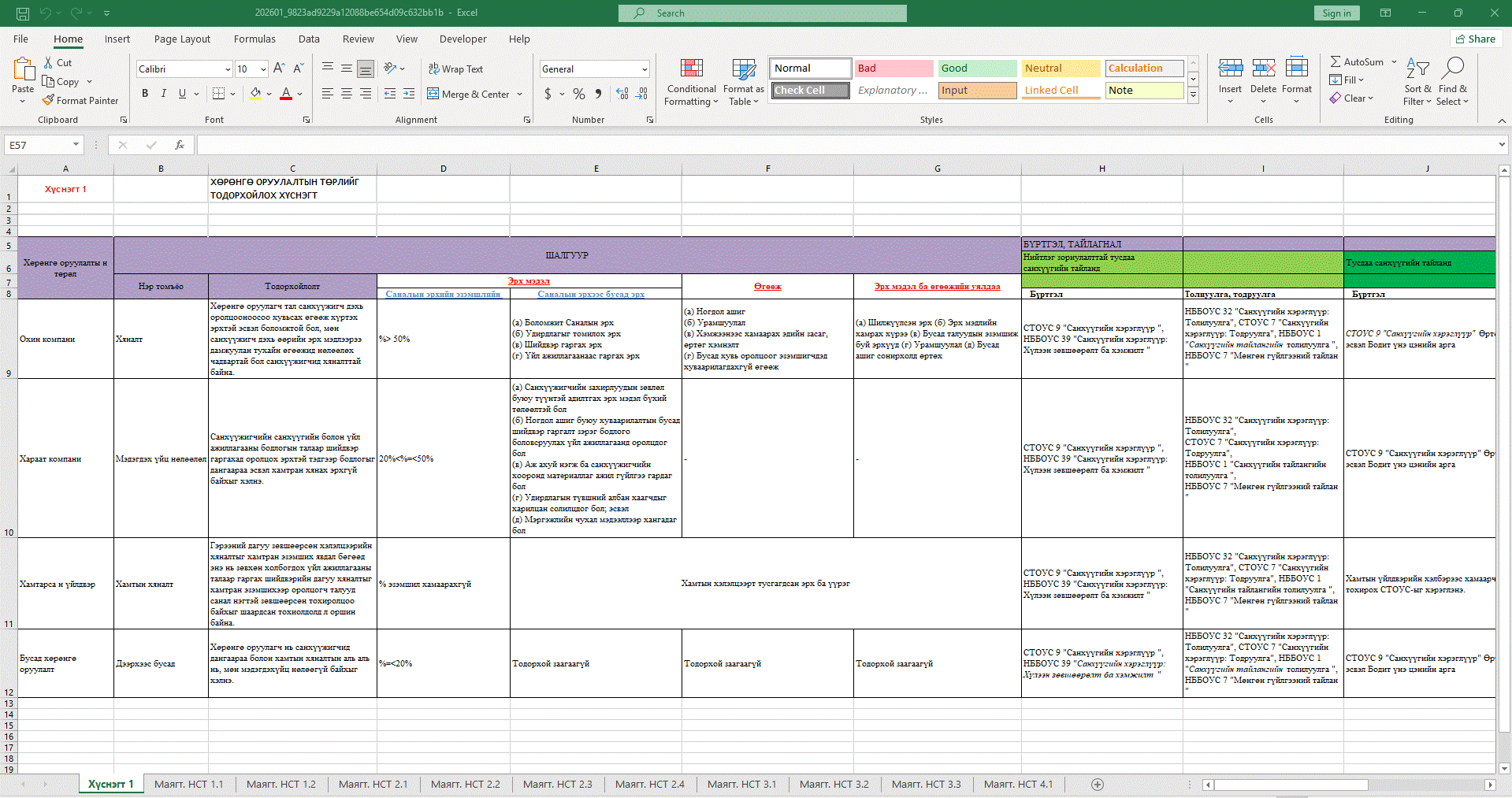
Task: Click the Increase Decimal icon
Action: (622, 94)
